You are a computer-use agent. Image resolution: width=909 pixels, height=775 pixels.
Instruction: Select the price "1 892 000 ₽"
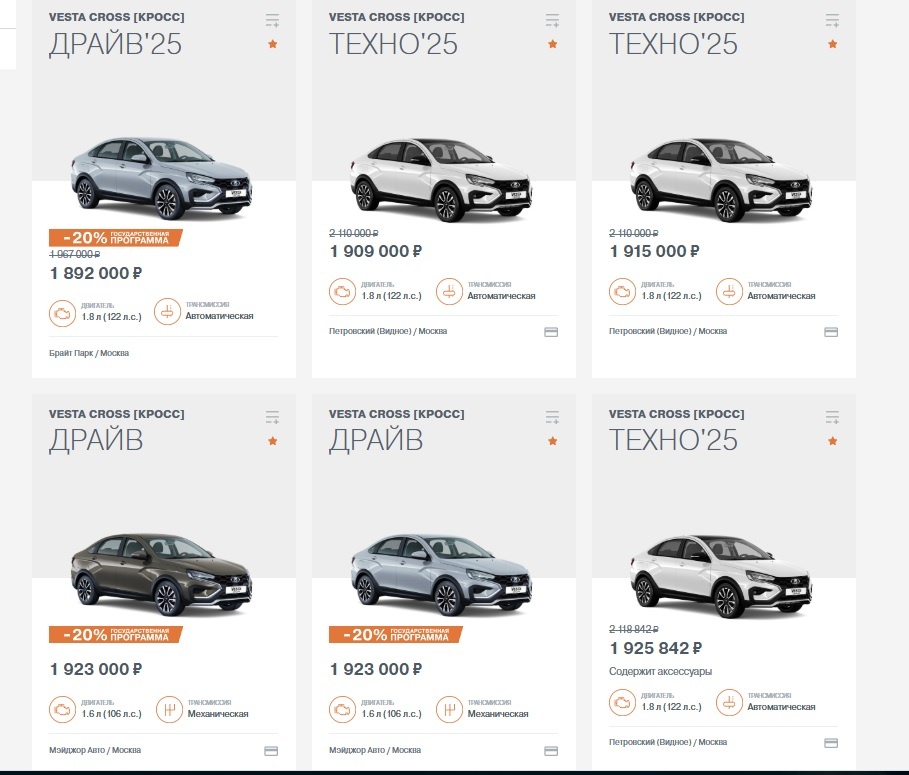[96, 273]
